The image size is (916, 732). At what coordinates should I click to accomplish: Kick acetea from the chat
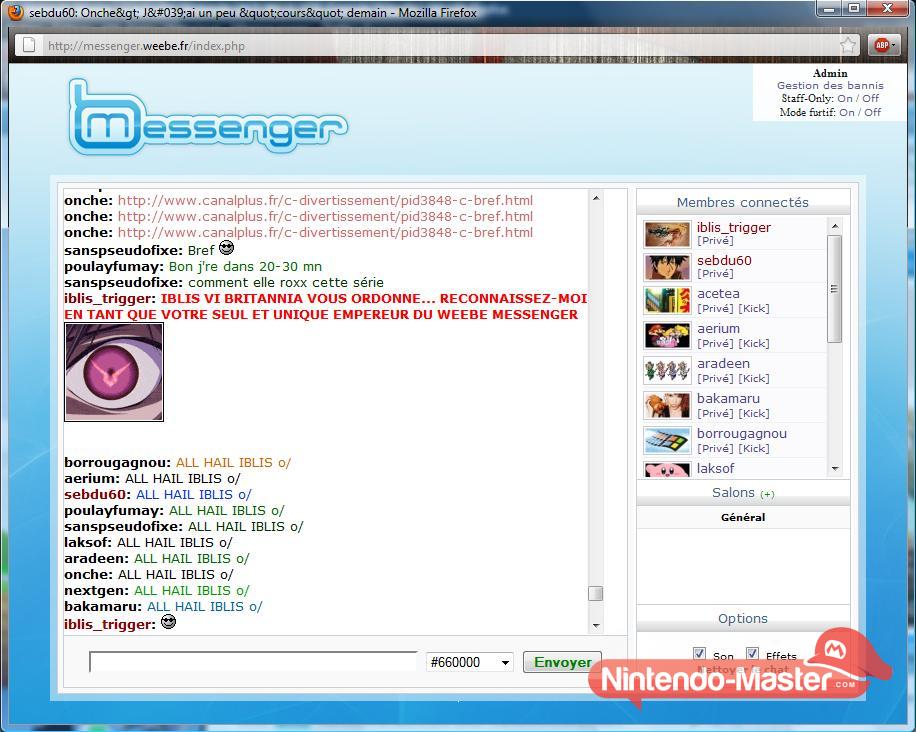point(754,308)
